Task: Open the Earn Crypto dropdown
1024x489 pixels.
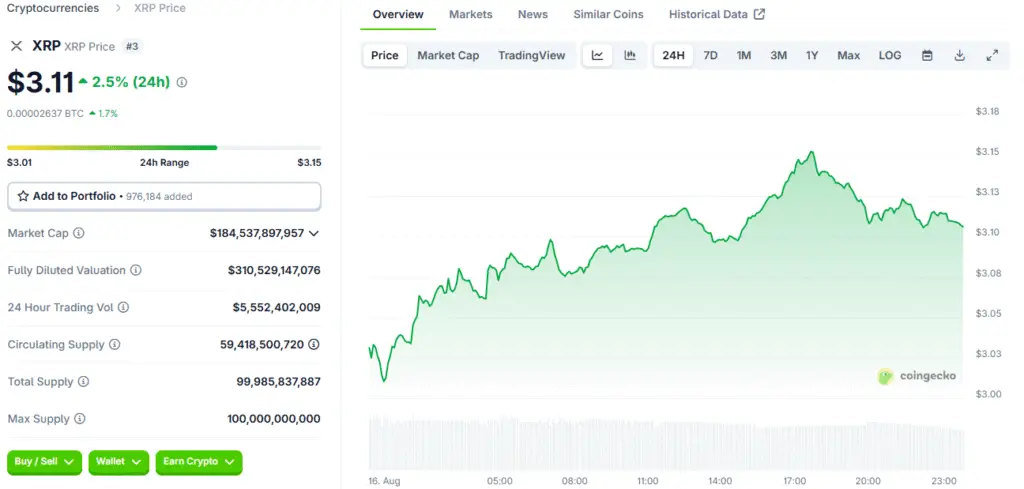Action: tap(199, 462)
